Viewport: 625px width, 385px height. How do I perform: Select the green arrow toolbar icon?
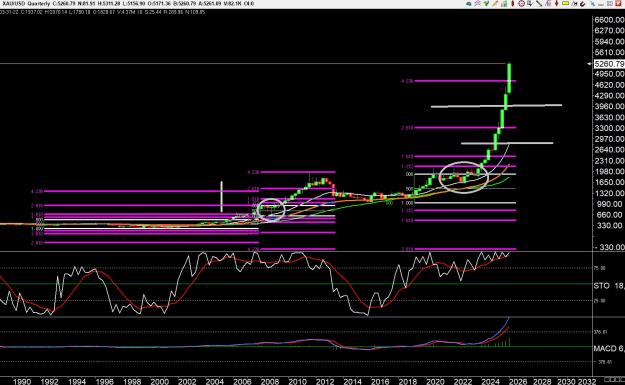(486, 4)
